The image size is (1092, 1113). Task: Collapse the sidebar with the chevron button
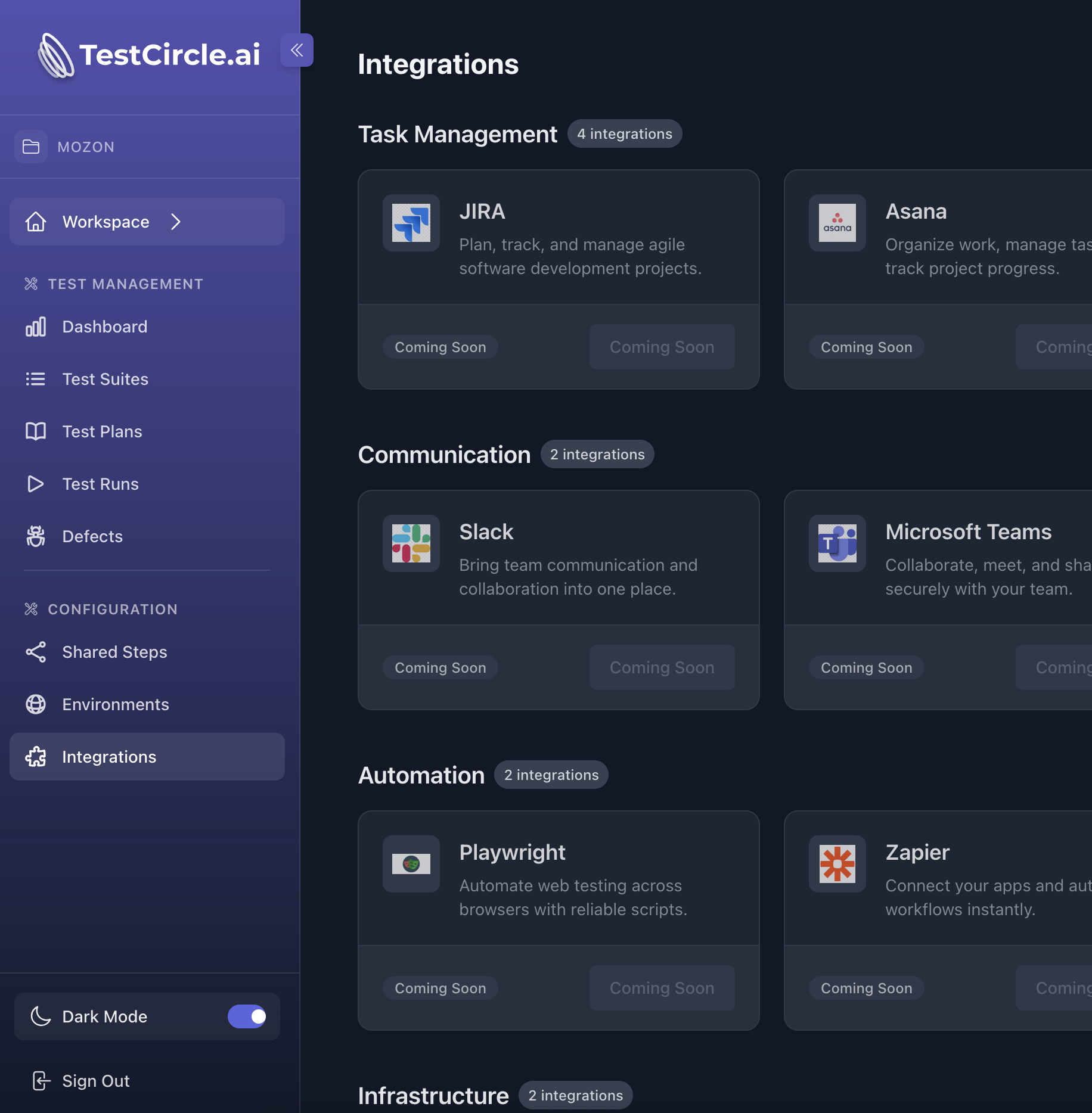tap(296, 50)
